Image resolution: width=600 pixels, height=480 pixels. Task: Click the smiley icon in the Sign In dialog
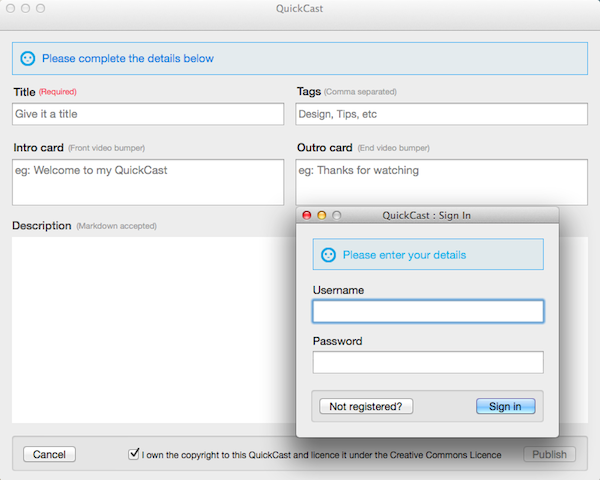(328, 255)
